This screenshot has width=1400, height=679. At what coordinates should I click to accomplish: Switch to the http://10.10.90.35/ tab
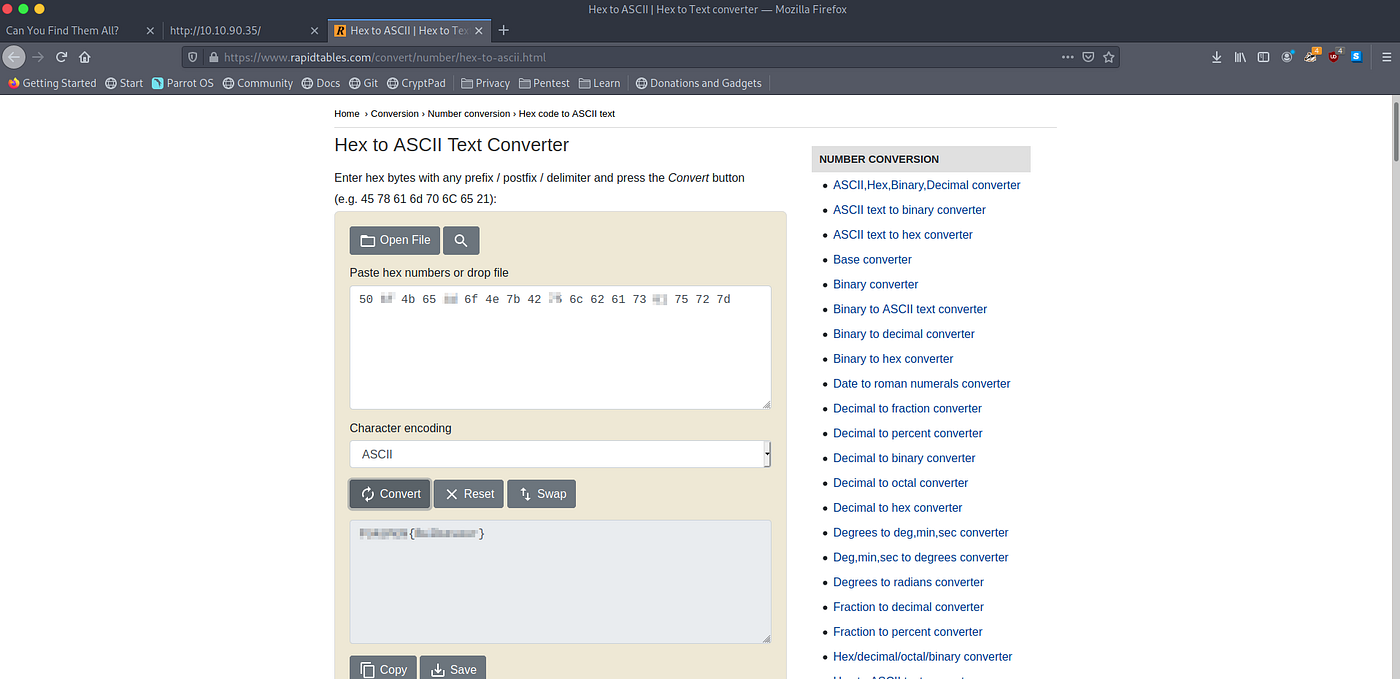[243, 30]
